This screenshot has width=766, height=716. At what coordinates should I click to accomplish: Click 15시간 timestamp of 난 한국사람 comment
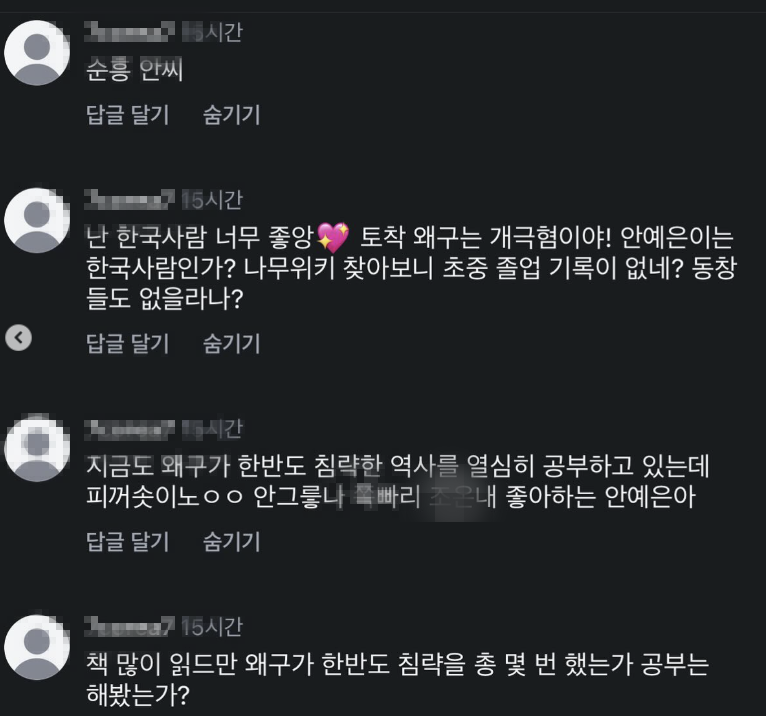coord(212,200)
